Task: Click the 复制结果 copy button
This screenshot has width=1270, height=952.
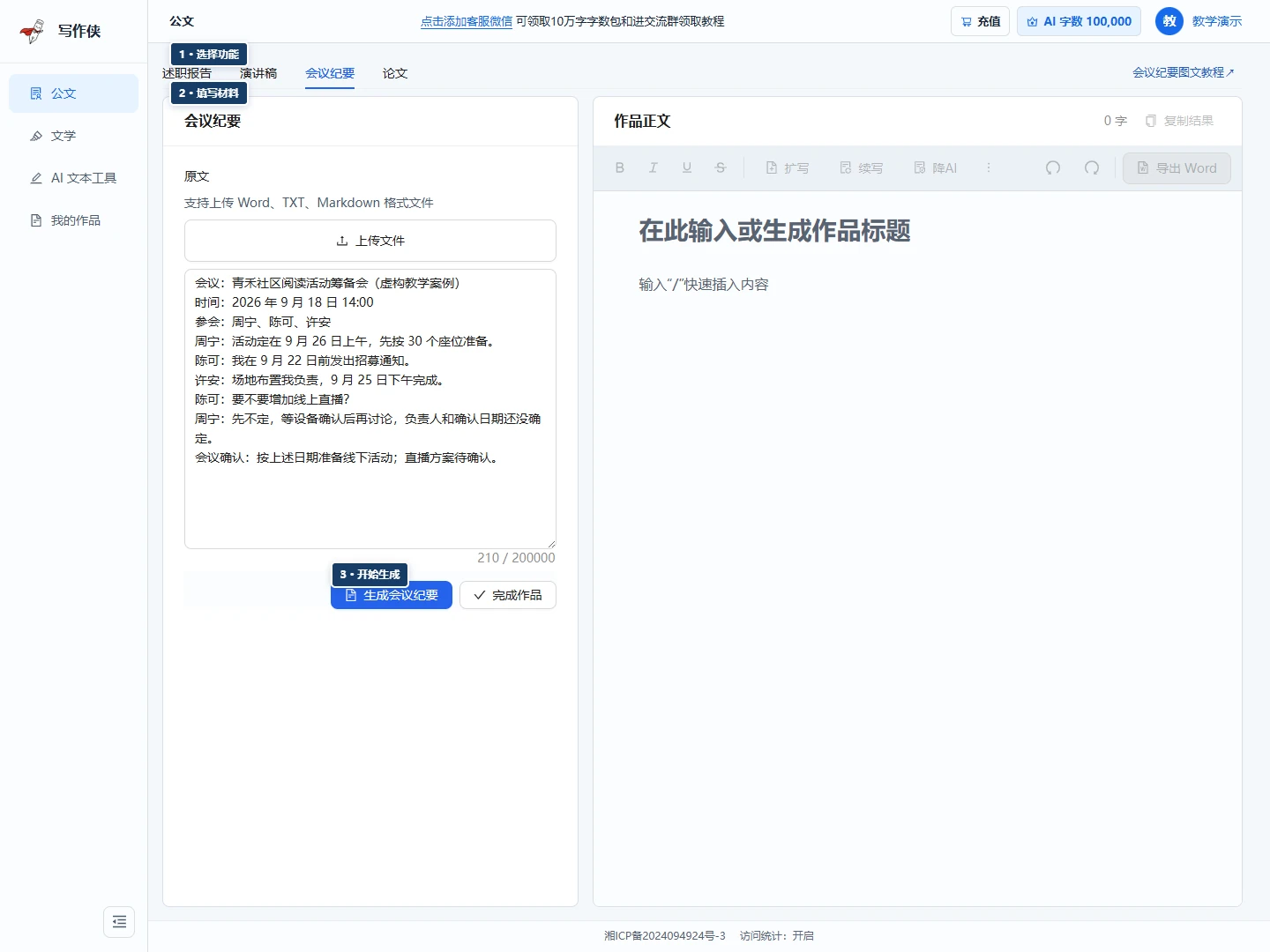Action: coord(1179,121)
